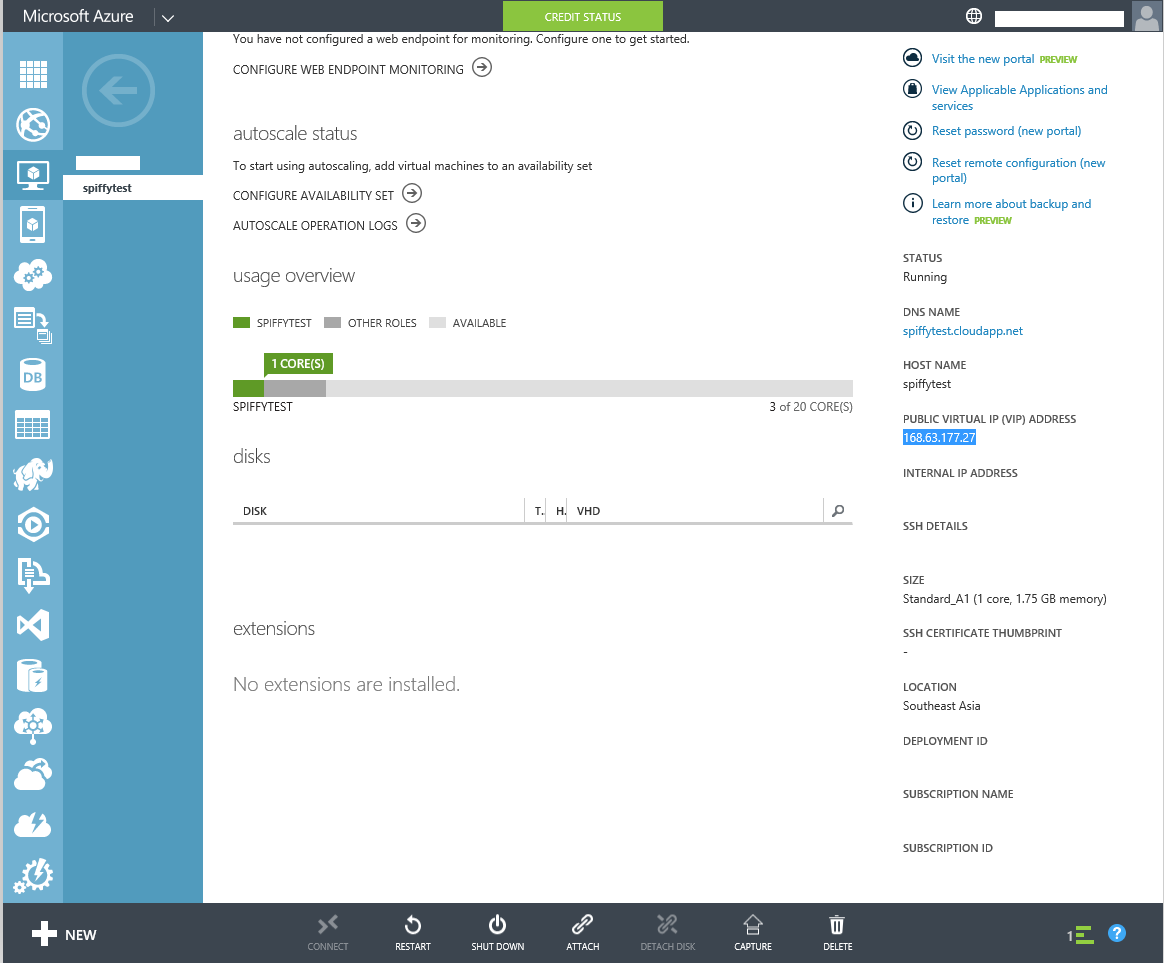This screenshot has width=1164, height=963.
Task: Click the Standard_A1 size value
Action: point(1004,599)
